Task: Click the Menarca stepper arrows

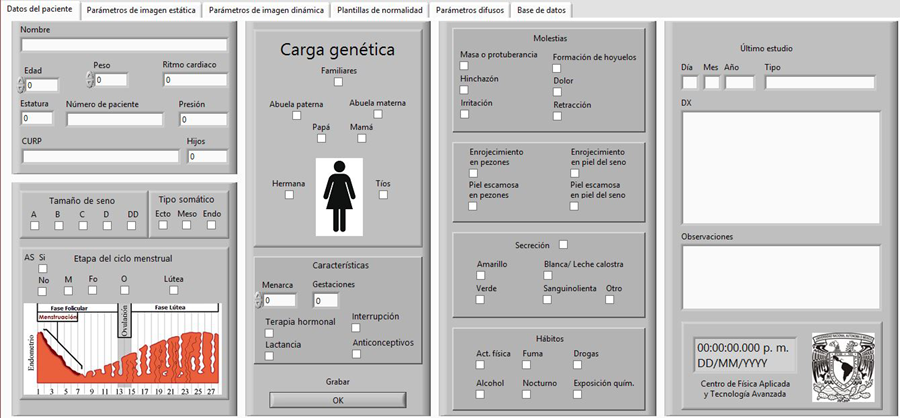Action: coord(264,300)
